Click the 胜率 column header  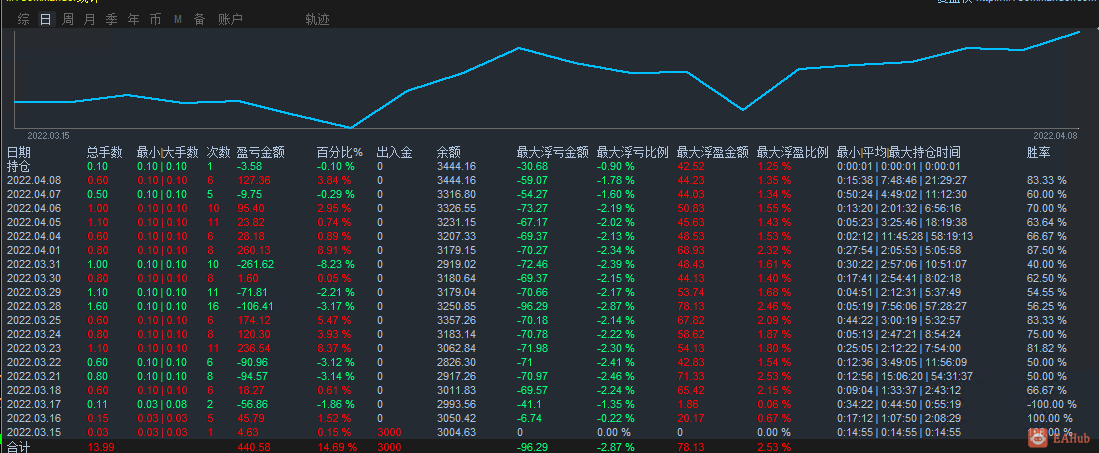click(1039, 152)
